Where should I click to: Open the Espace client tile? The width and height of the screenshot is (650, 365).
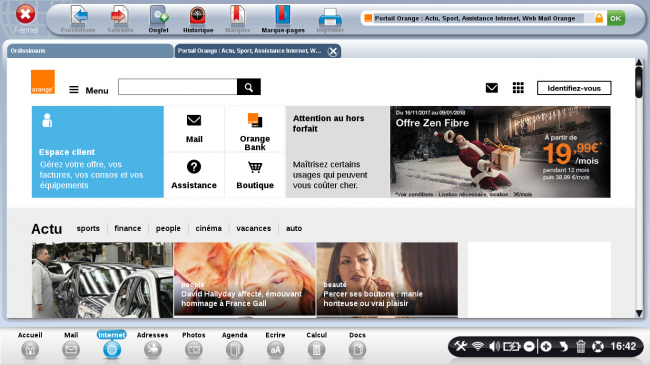point(98,152)
